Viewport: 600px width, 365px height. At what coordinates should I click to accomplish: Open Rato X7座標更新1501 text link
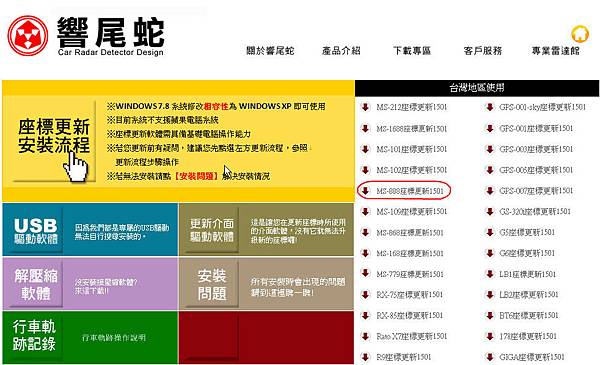(x=412, y=336)
